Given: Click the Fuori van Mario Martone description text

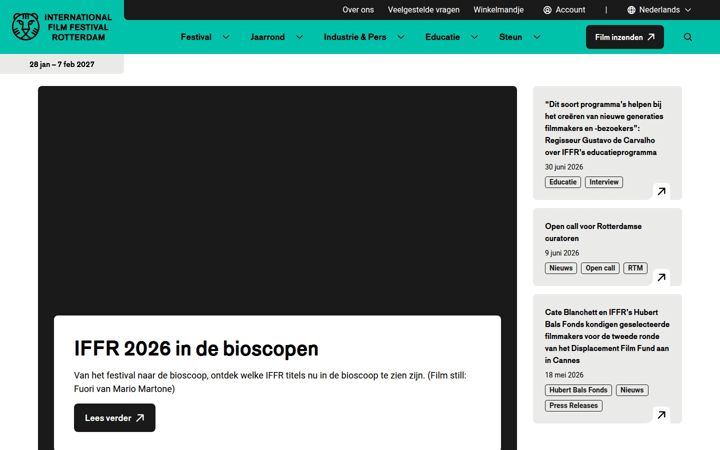Looking at the screenshot, I should tap(270, 382).
